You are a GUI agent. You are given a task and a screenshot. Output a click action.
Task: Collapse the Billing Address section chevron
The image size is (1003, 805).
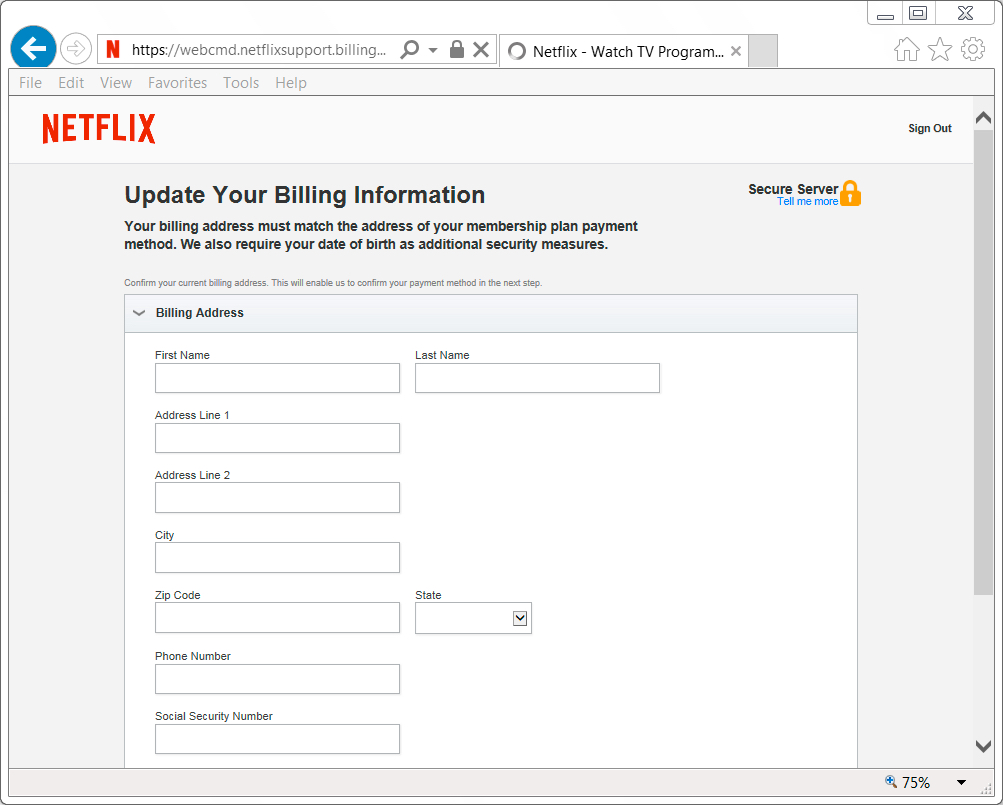coord(138,313)
